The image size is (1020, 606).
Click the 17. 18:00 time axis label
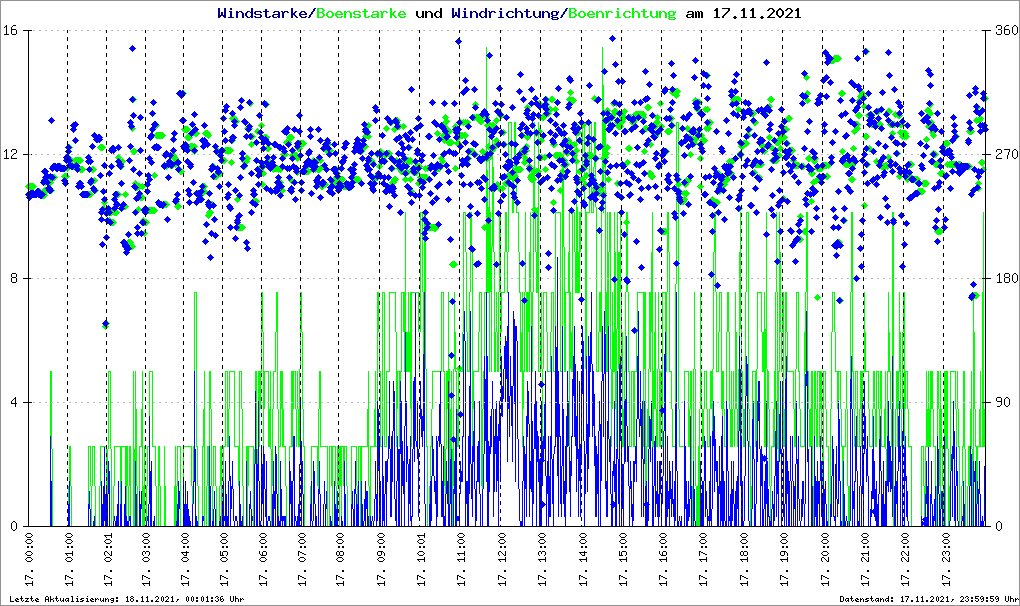[x=744, y=563]
